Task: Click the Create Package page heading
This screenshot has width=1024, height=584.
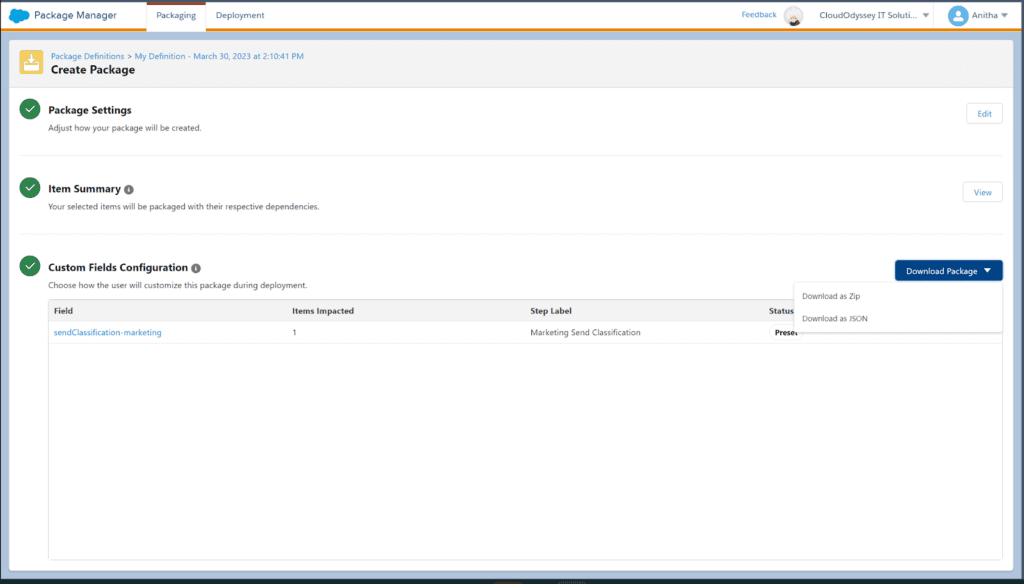Action: pyautogui.click(x=93, y=70)
